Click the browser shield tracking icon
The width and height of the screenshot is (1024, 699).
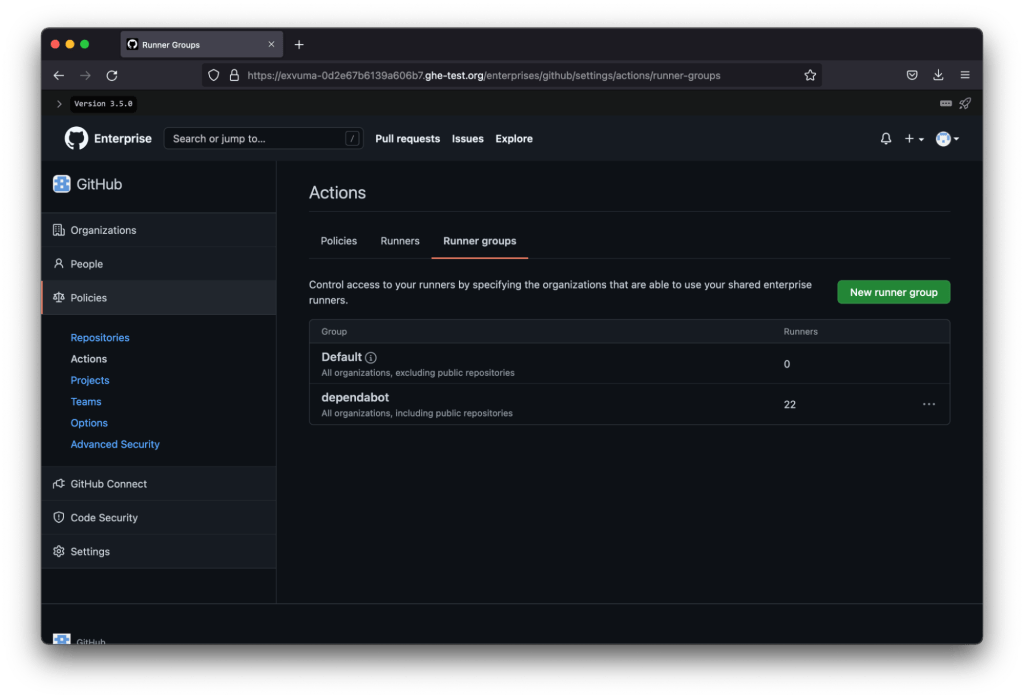point(211,75)
